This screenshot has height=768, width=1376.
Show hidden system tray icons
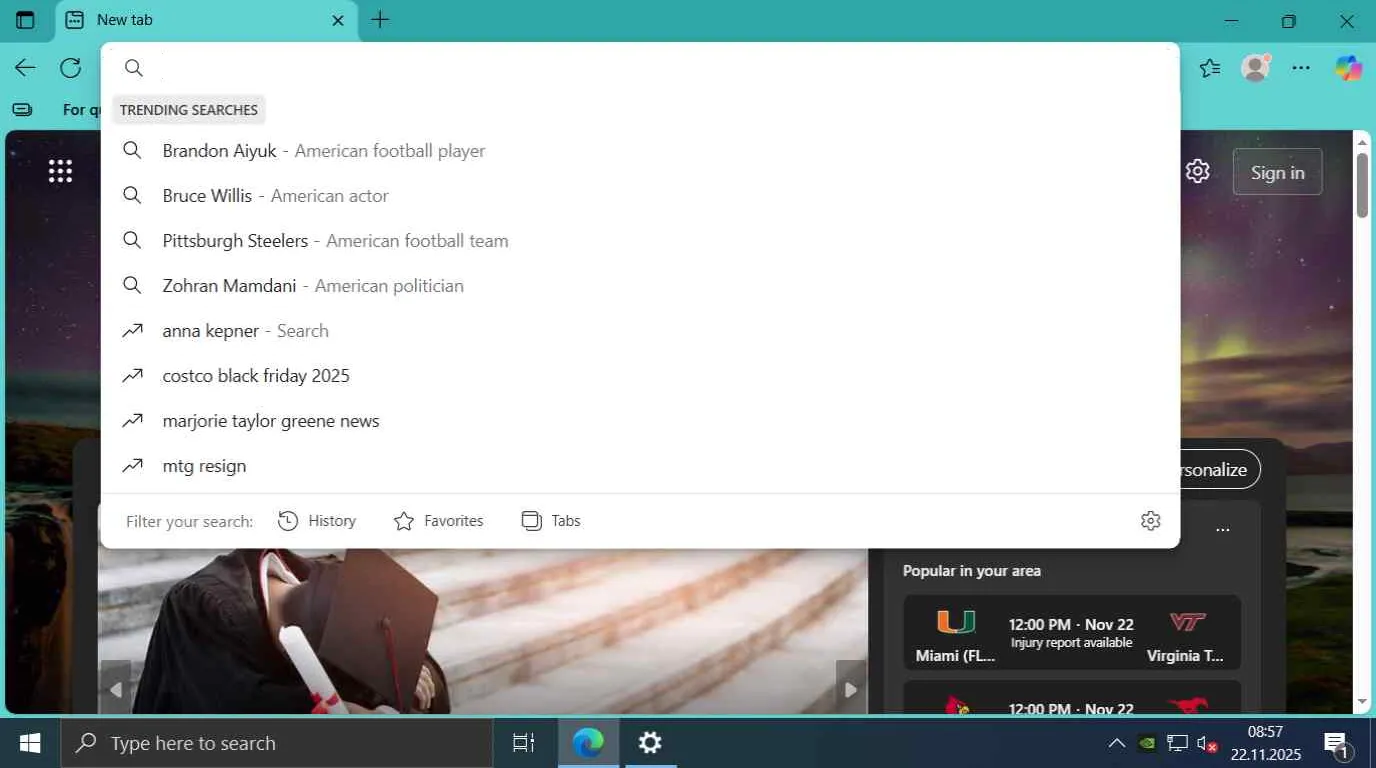point(1116,743)
